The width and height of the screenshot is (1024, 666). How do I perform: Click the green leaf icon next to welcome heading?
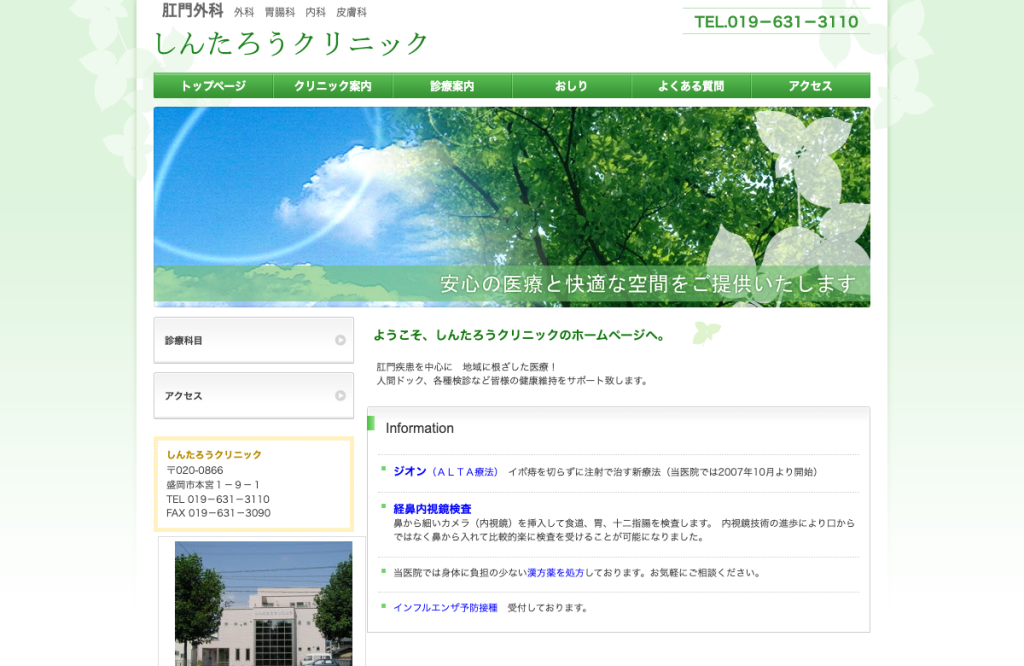(707, 332)
